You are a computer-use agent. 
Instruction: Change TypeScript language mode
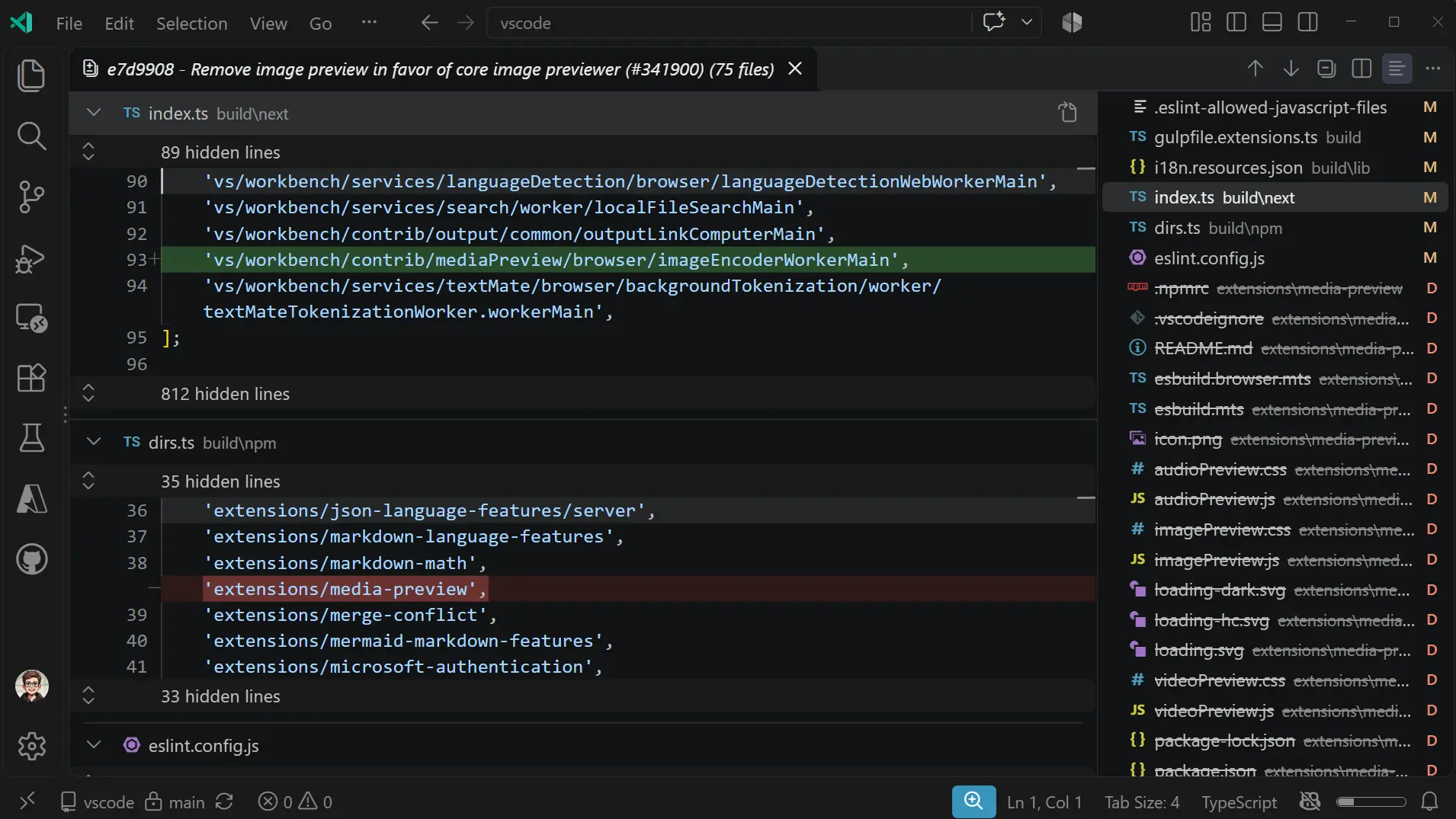click(x=1239, y=802)
